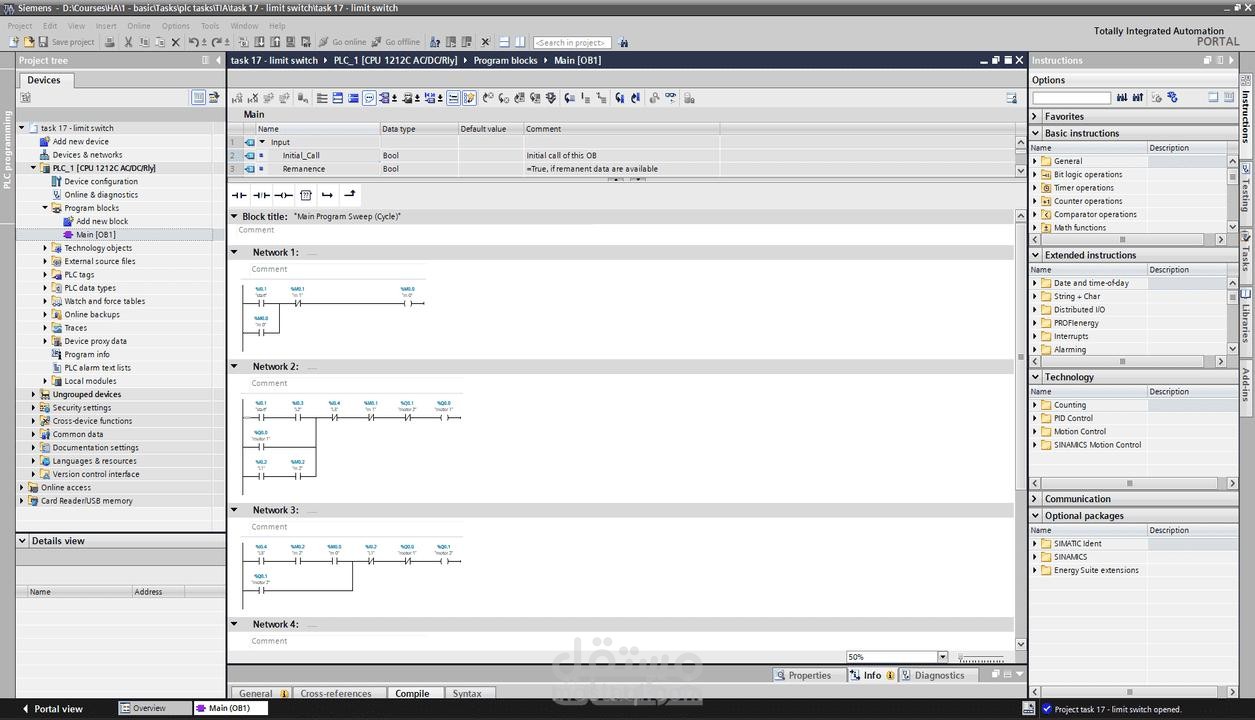The height and width of the screenshot is (720, 1255).
Task: Click the Options search input in Instructions panel
Action: pos(1071,97)
